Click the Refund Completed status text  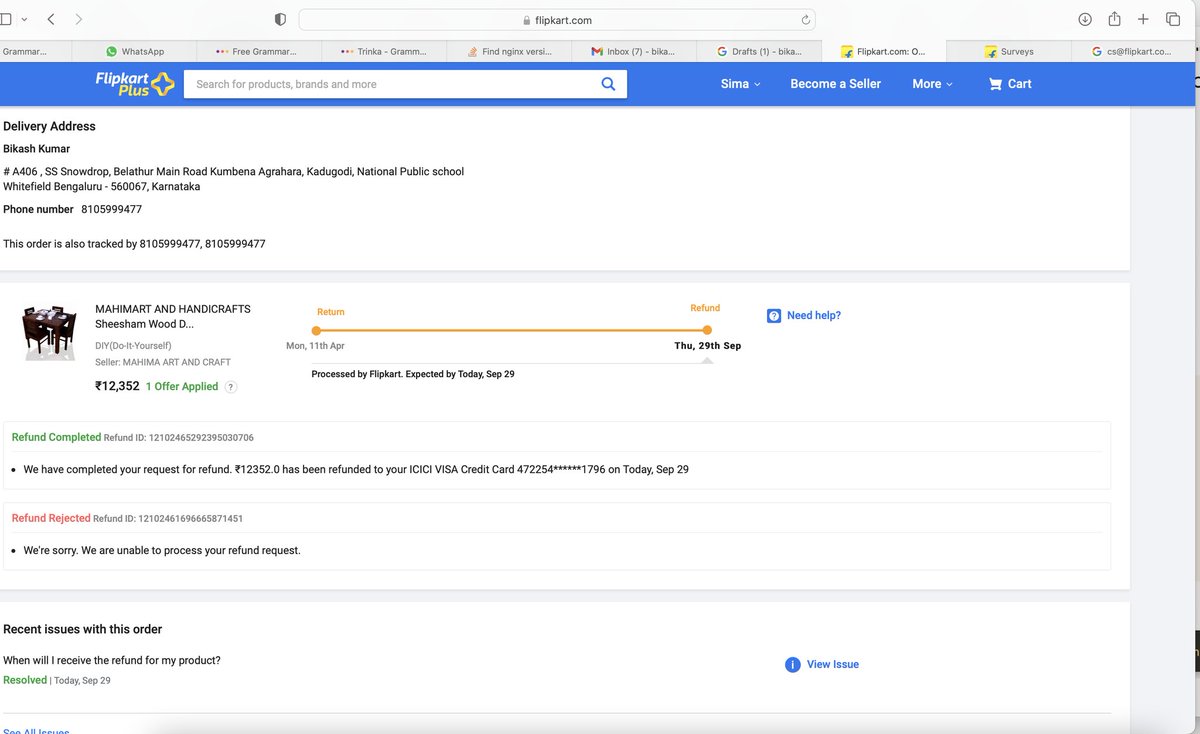[x=56, y=437]
